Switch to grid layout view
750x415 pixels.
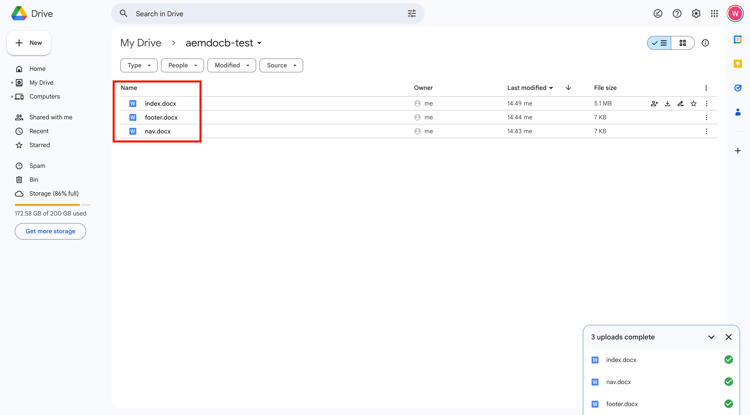pyautogui.click(x=683, y=43)
